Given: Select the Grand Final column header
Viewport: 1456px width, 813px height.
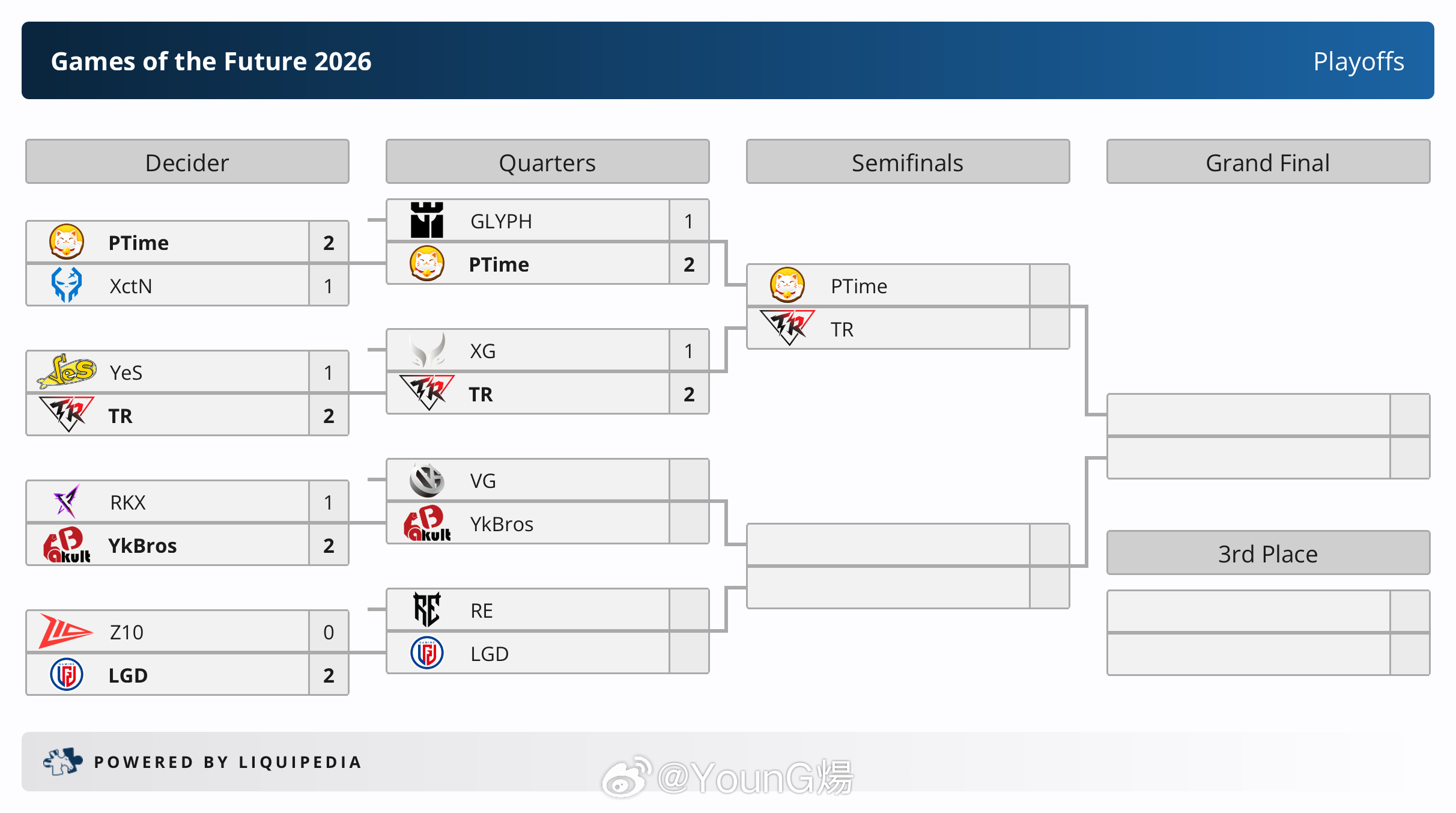Looking at the screenshot, I should click(x=1268, y=162).
